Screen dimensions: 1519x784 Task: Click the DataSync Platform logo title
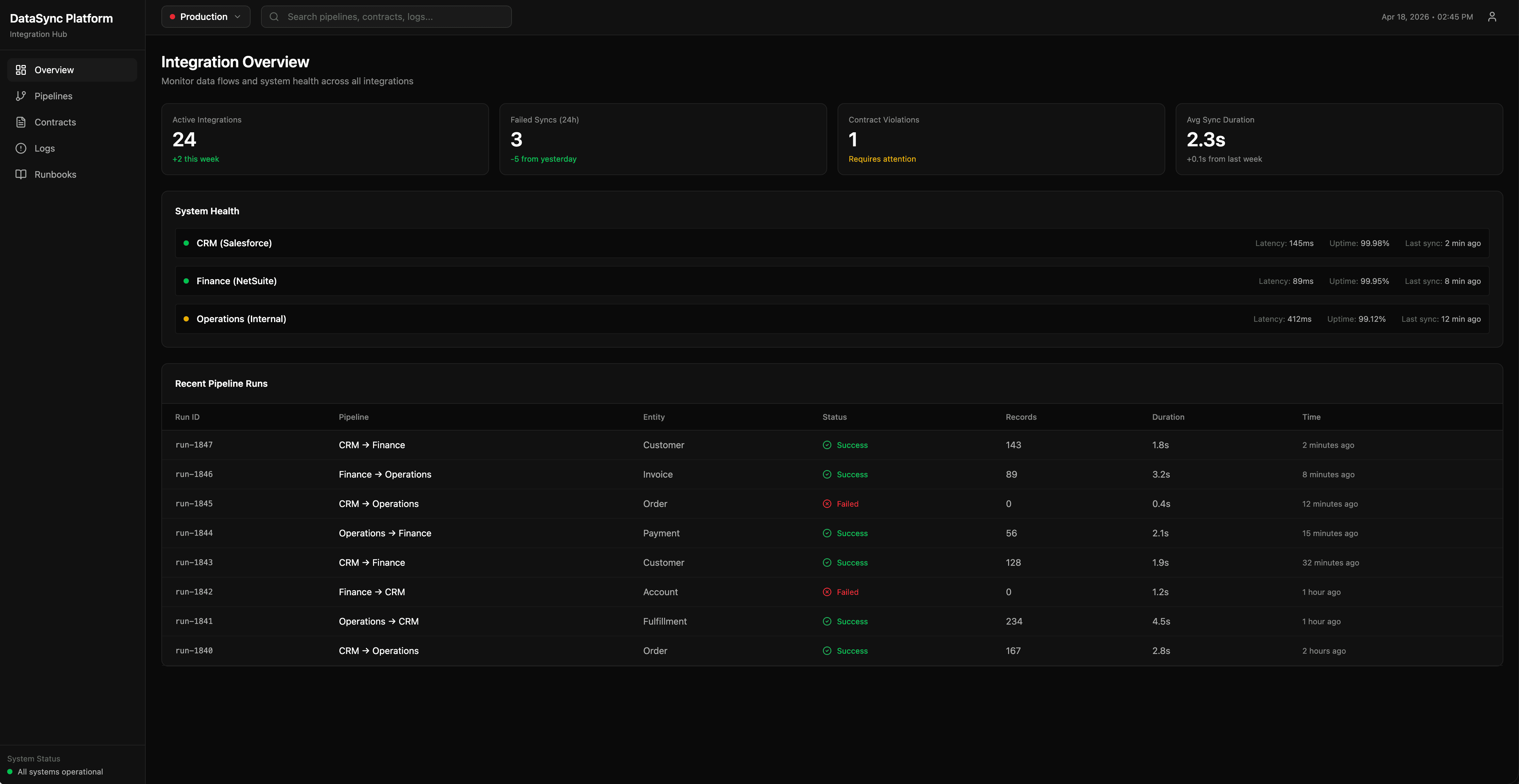click(x=61, y=18)
